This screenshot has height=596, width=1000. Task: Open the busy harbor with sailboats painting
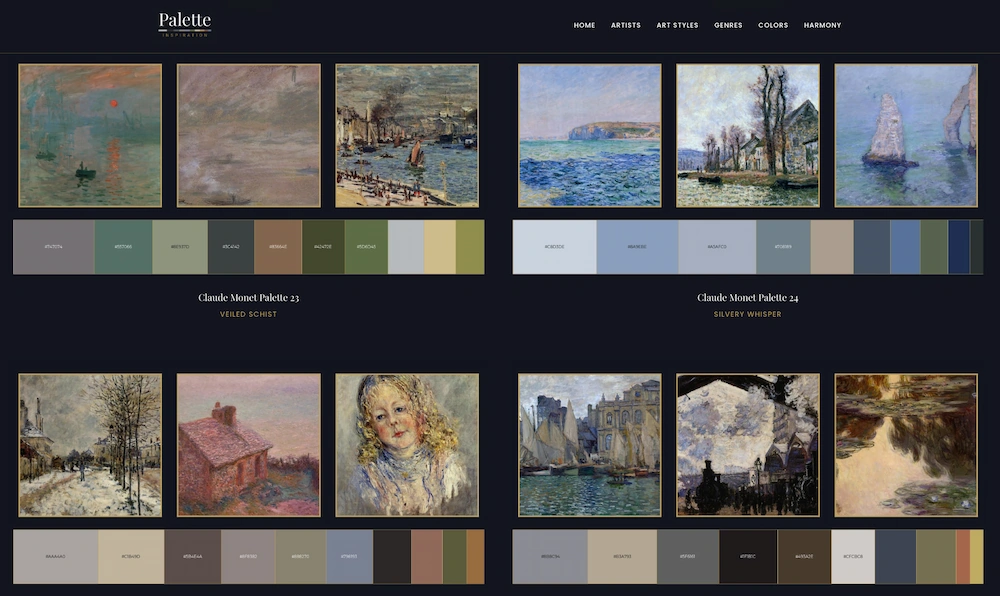click(407, 135)
